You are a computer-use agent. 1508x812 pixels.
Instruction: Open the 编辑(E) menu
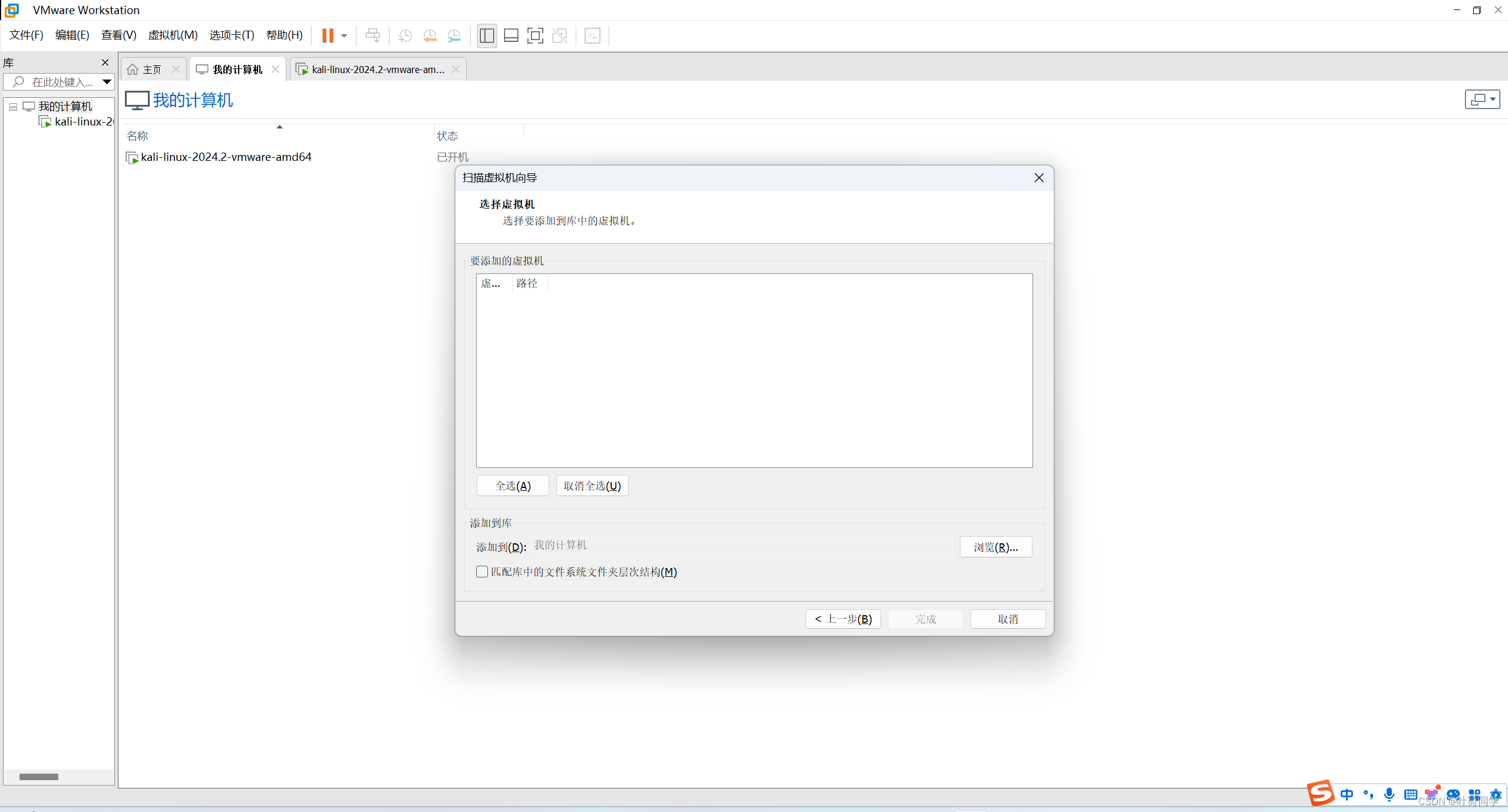click(72, 35)
